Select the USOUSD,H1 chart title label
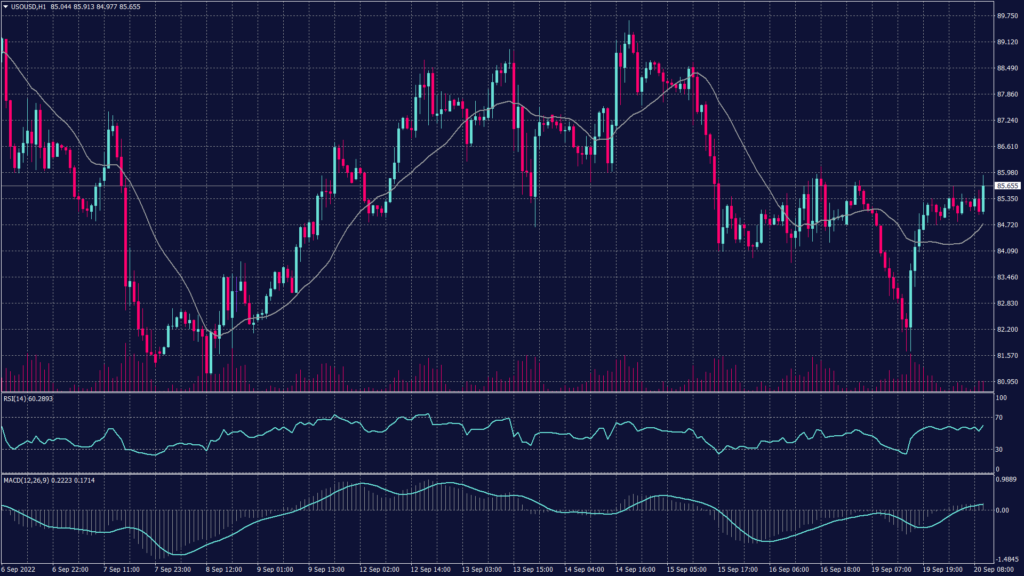 point(30,6)
